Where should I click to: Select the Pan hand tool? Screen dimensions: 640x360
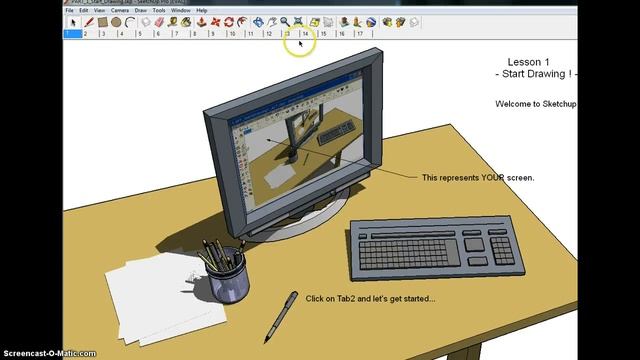point(271,22)
